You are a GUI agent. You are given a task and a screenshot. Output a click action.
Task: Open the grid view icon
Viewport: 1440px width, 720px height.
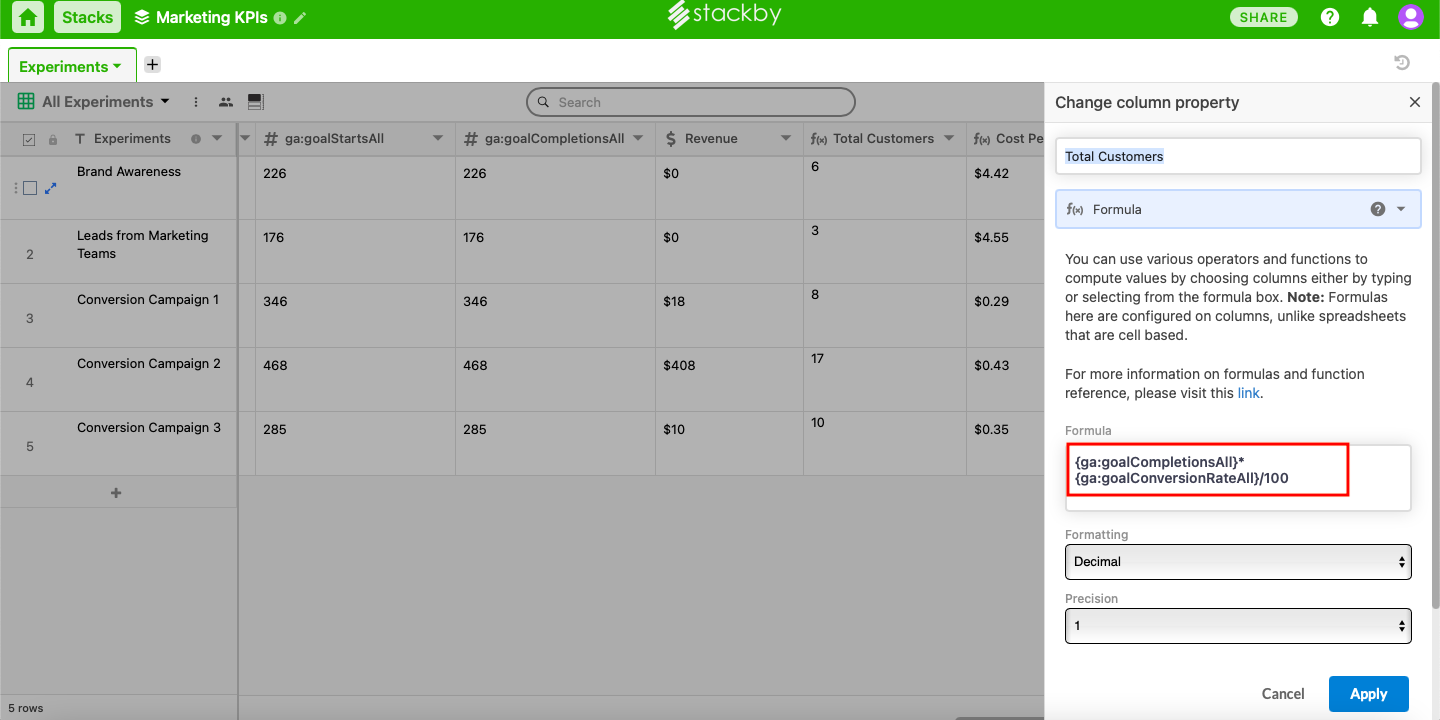point(25,102)
